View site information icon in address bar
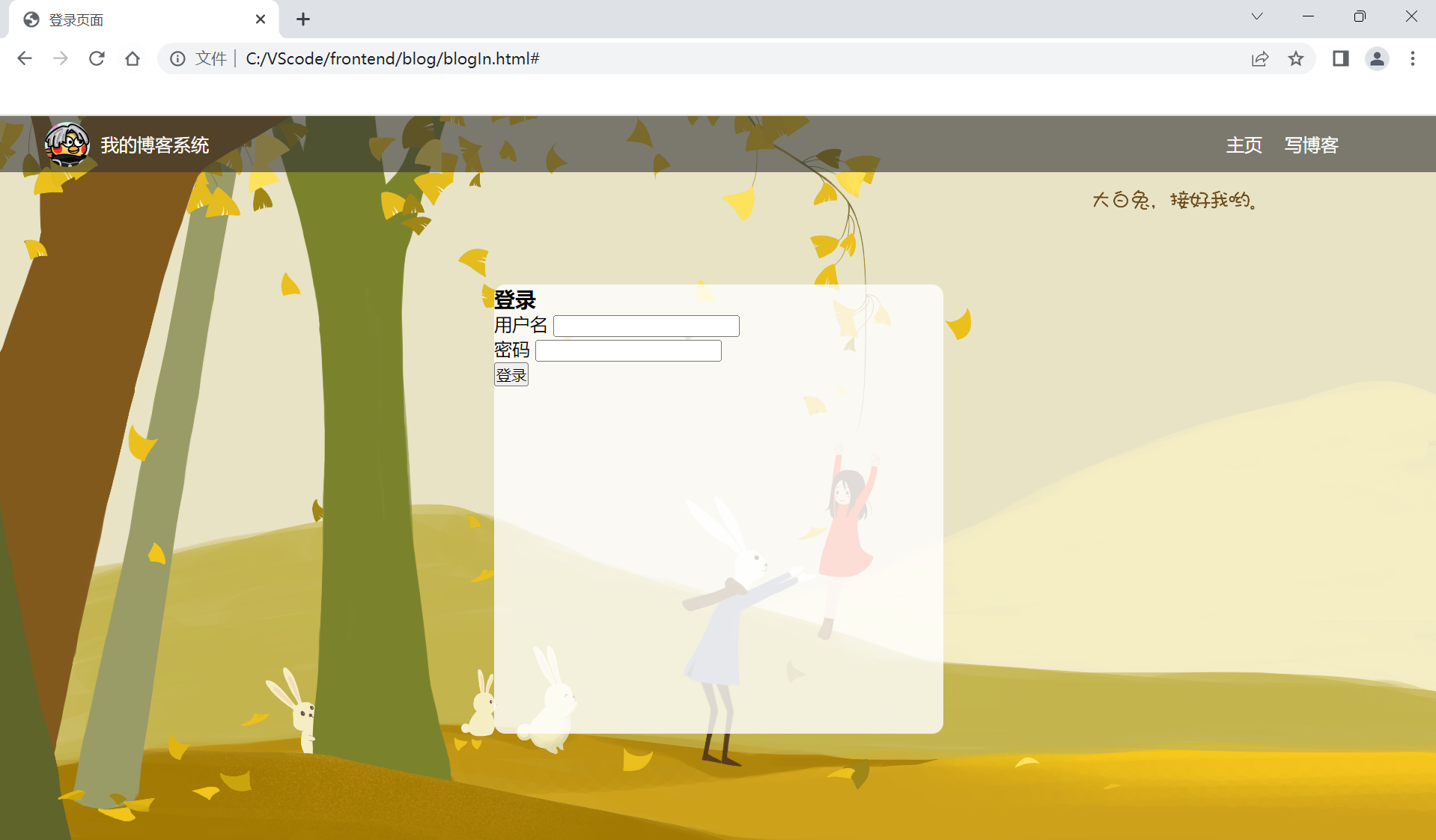 pyautogui.click(x=177, y=58)
